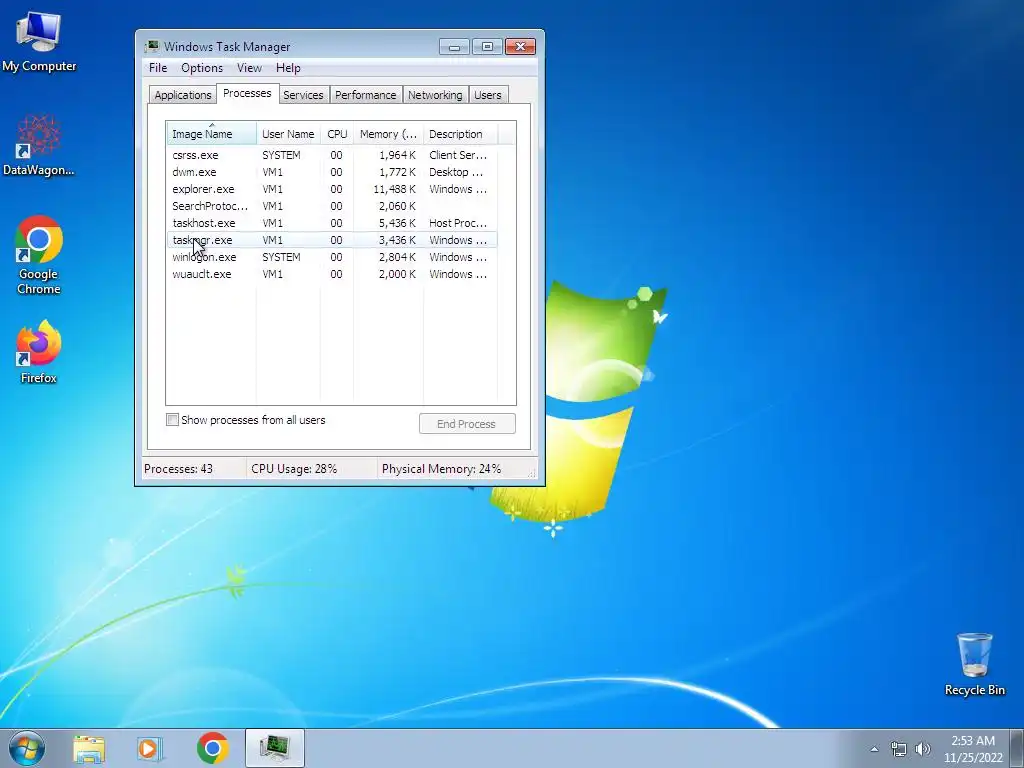
Task: Open the volume speaker tray icon
Action: [923, 749]
